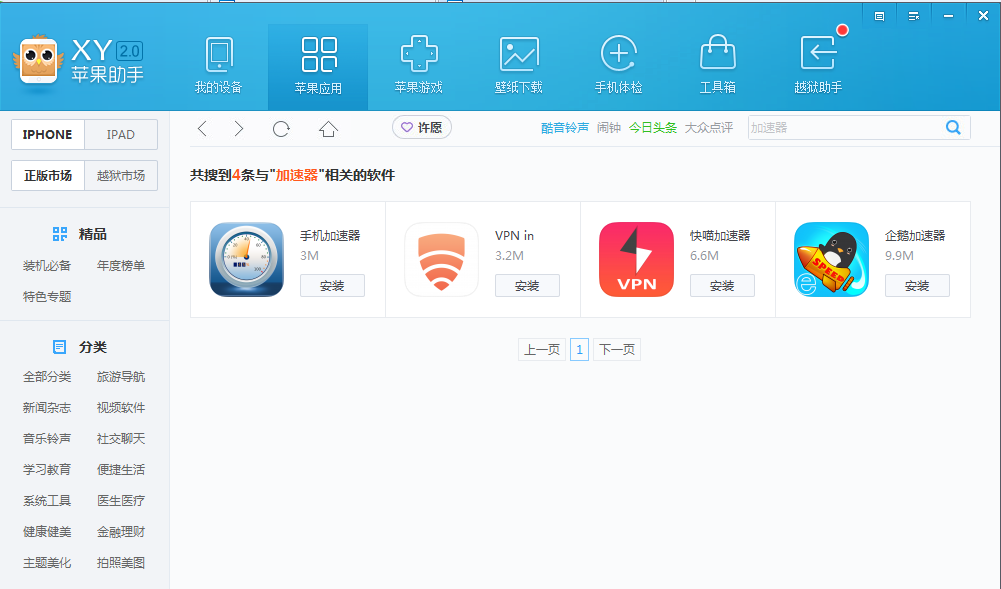Open 特色专题 featured topics

click(47, 297)
